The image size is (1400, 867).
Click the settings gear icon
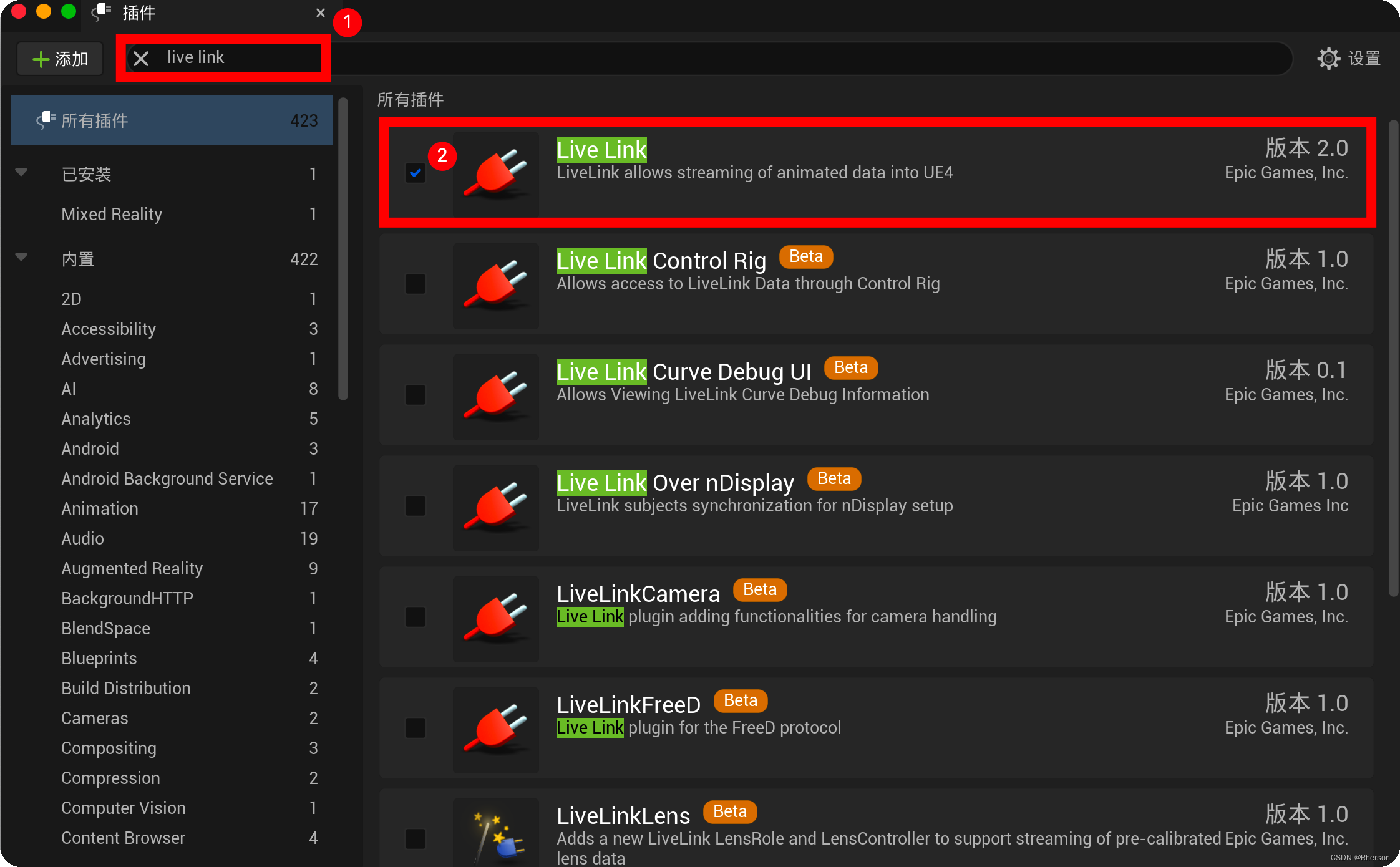coord(1328,59)
